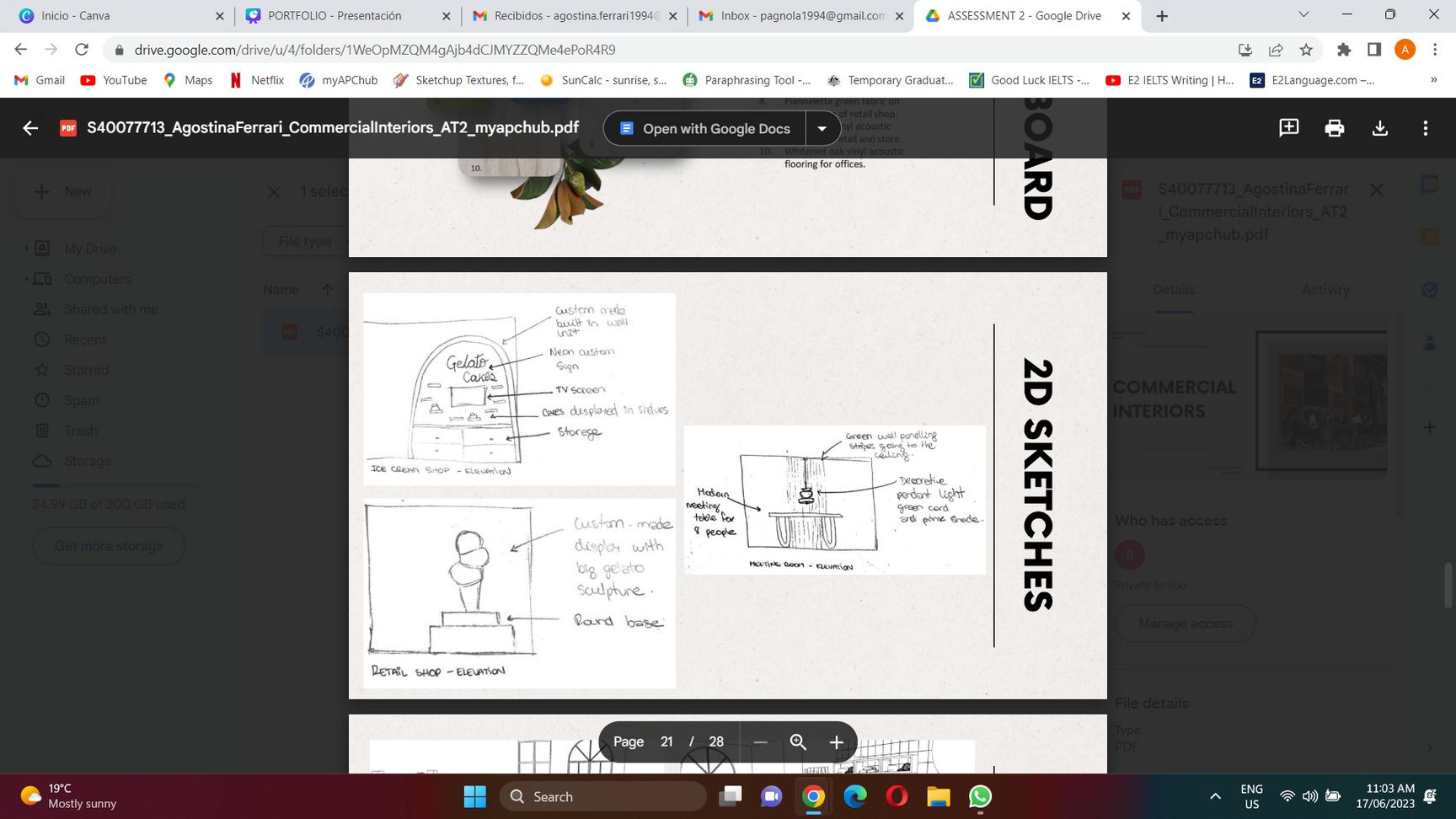
Task: Open the Chrome profile avatar
Action: 1405,50
